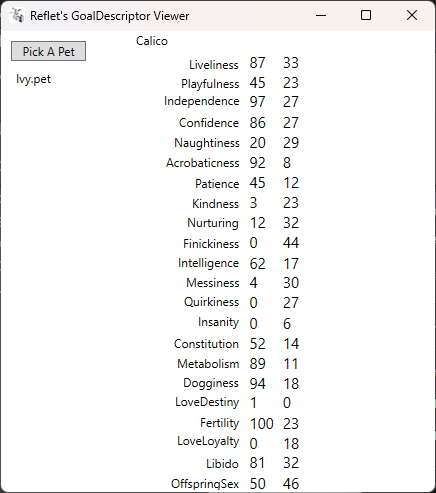
Task: Close the GoalDescriptor Viewer window
Action: pyautogui.click(x=412, y=15)
